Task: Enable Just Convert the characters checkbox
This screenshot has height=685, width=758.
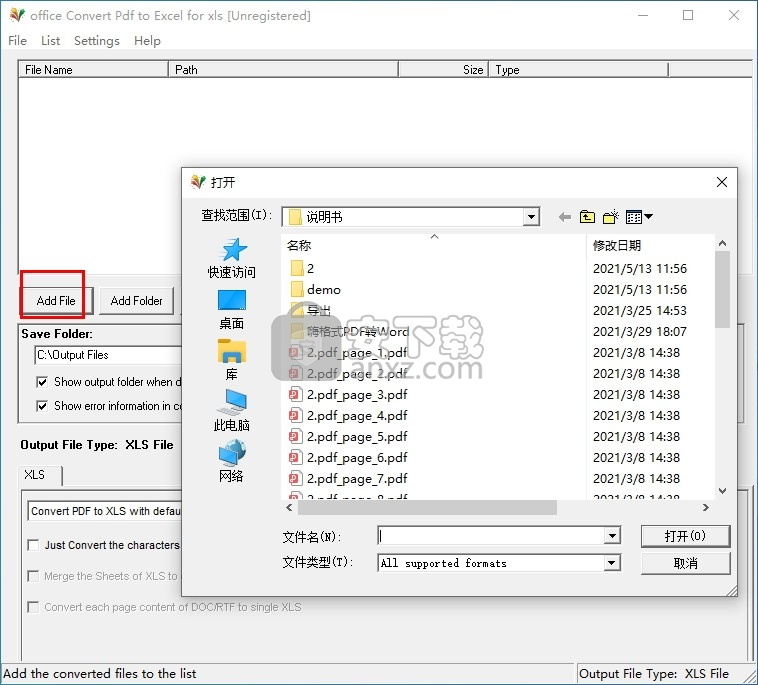Action: click(33, 545)
